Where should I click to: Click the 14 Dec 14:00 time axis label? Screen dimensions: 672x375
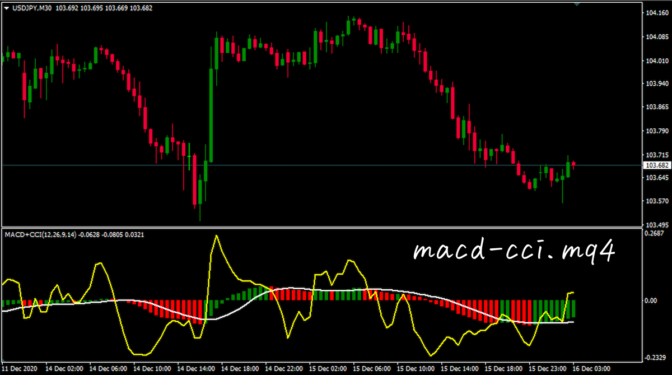point(196,369)
